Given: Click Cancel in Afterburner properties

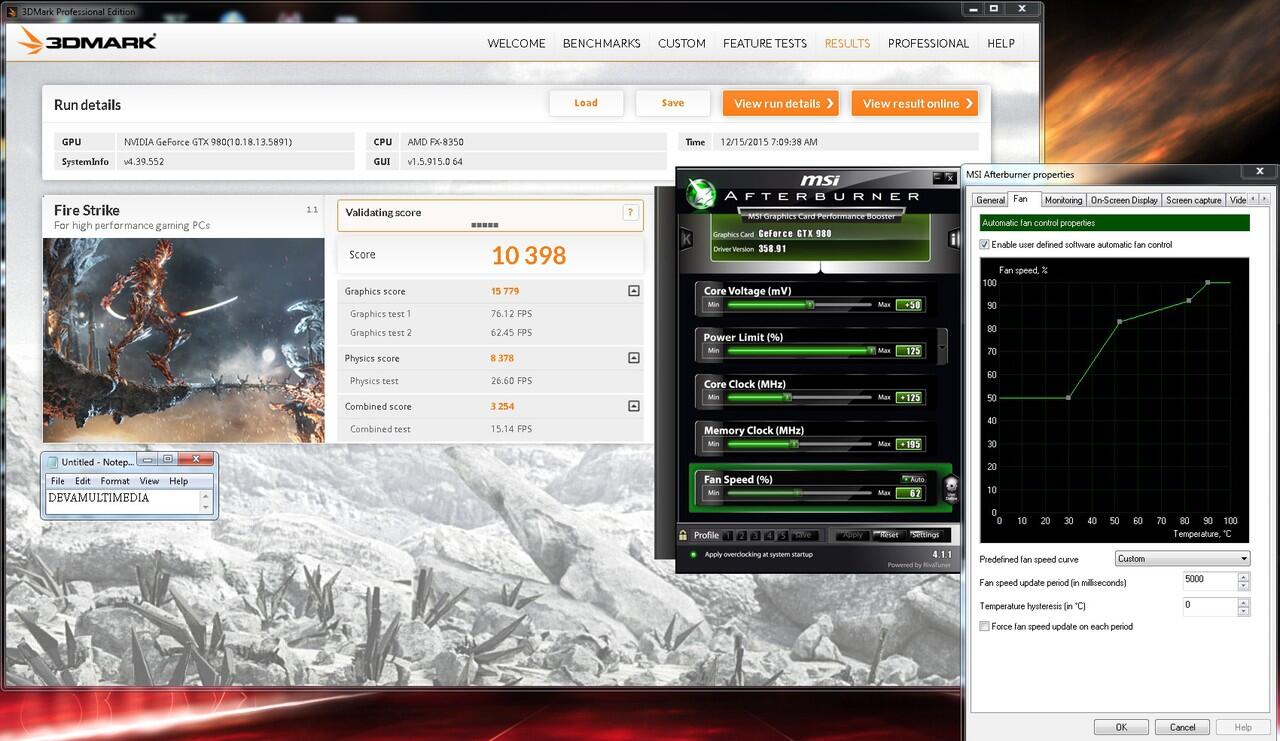Looking at the screenshot, I should 1182,727.
